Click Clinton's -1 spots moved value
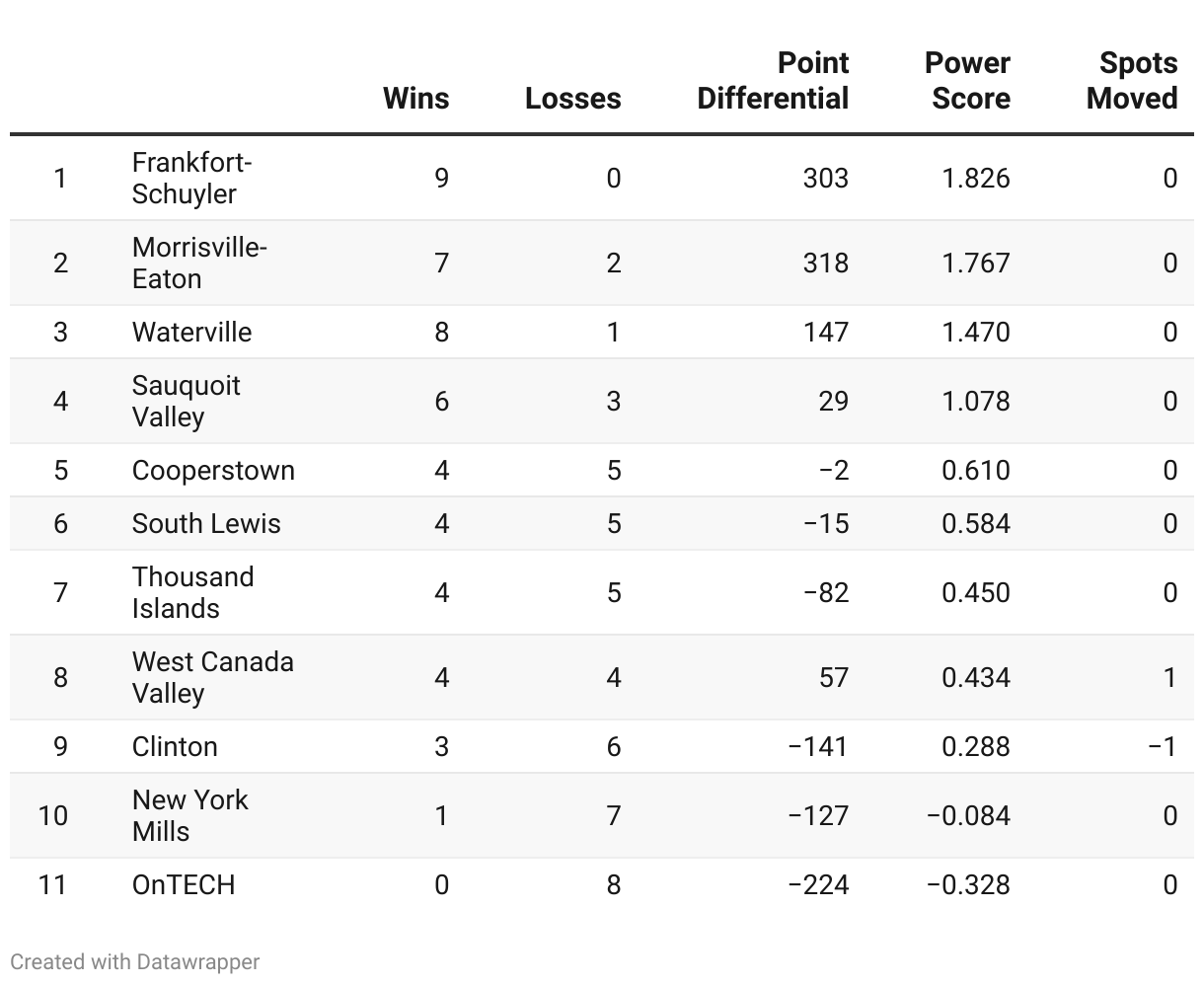This screenshot has height=985, width=1204. coord(1162,746)
